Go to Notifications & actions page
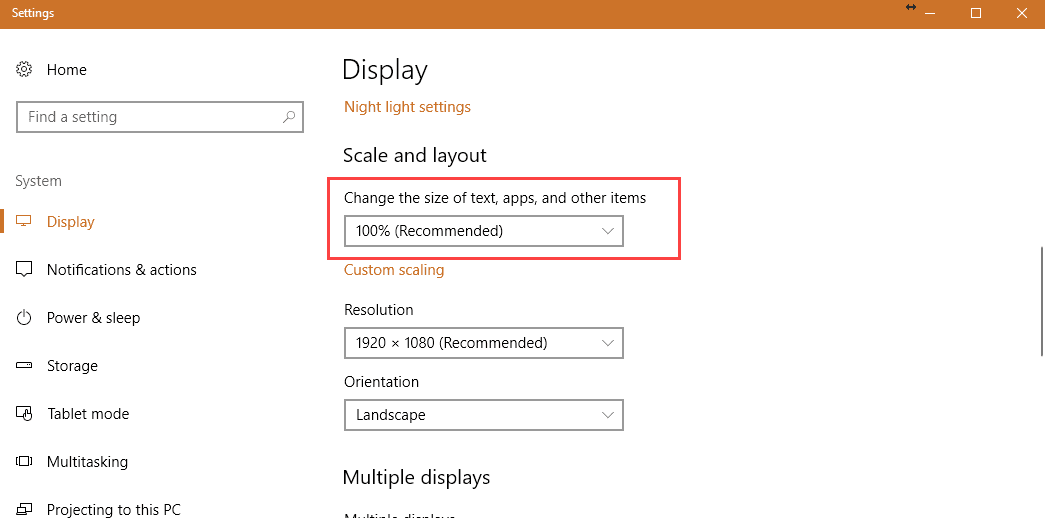1045x518 pixels. pos(121,269)
